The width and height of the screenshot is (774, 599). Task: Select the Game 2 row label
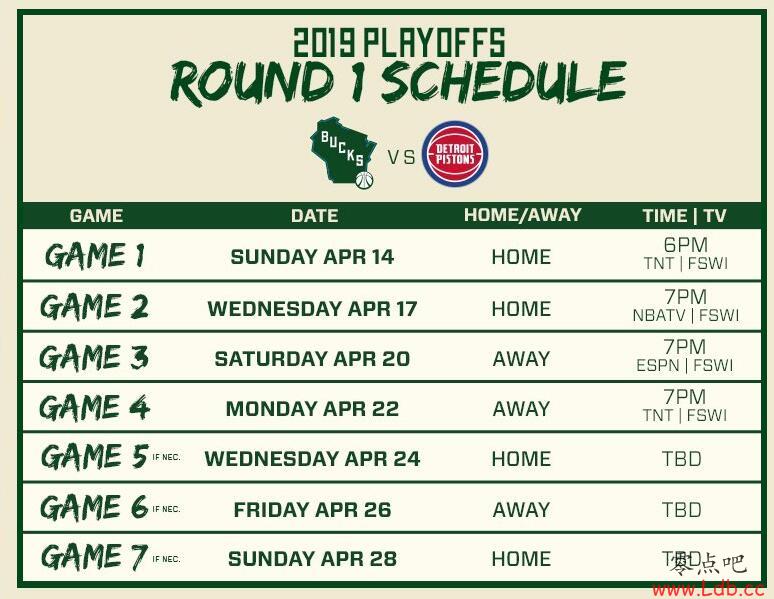(x=94, y=307)
